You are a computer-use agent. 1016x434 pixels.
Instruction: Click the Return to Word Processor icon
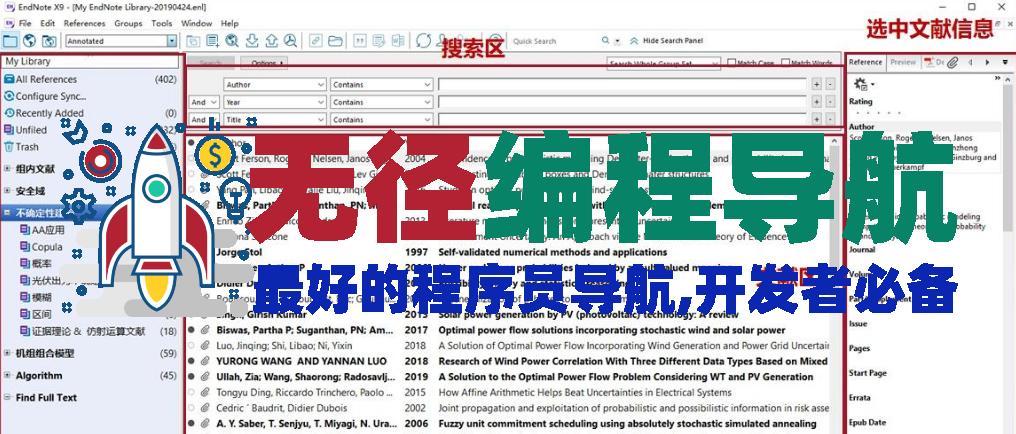coord(397,41)
